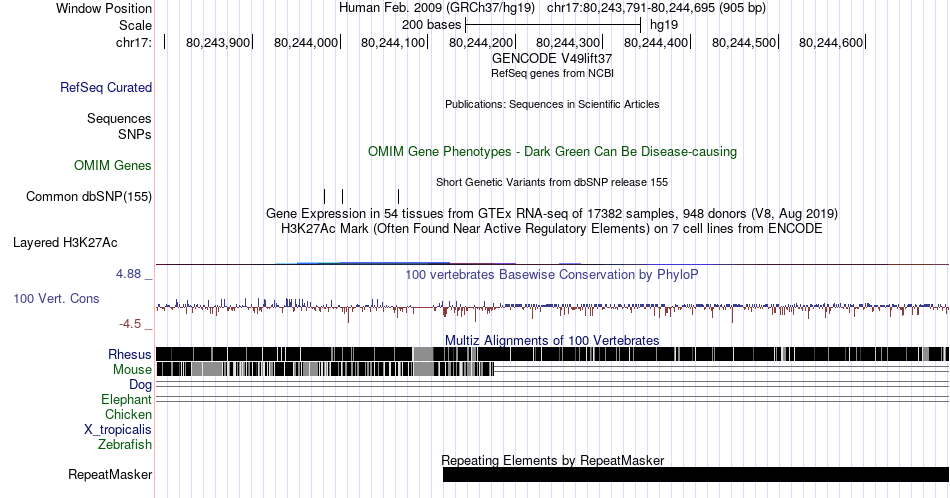Click Multiz Alignments of 100 Vertebrates title
The width and height of the screenshot is (950, 498).
(x=552, y=340)
